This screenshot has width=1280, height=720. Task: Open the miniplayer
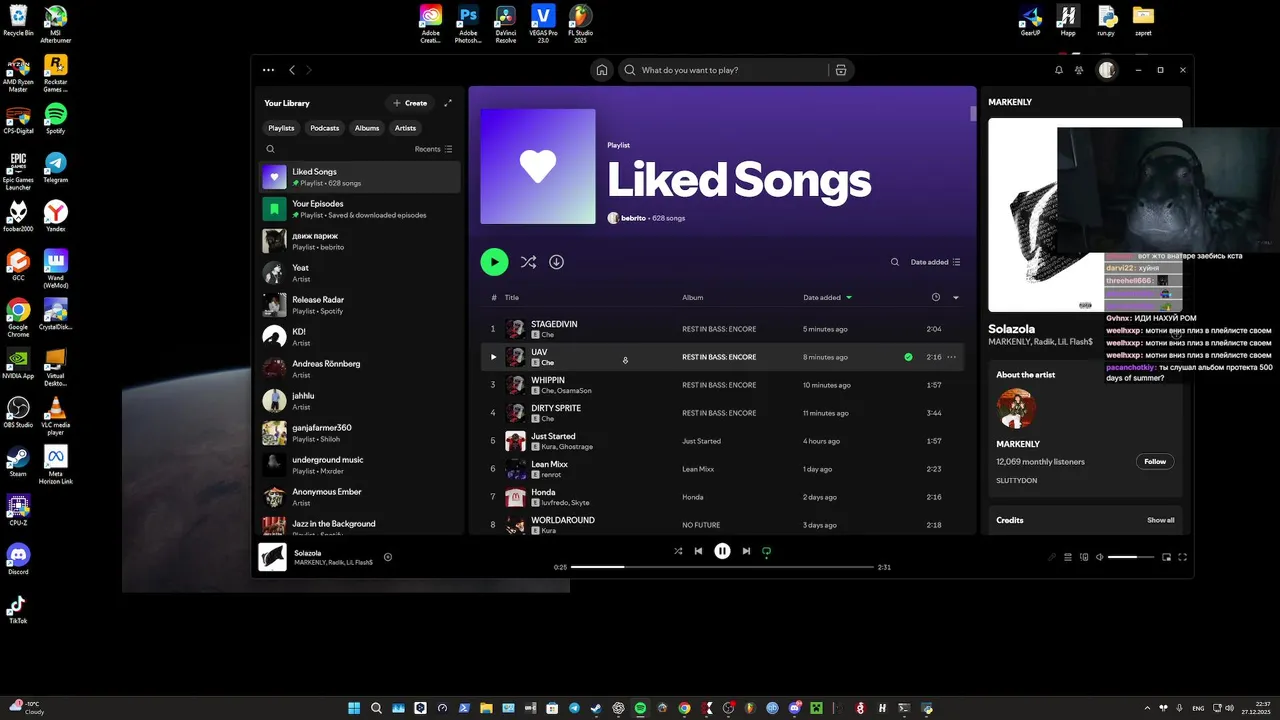(1166, 557)
